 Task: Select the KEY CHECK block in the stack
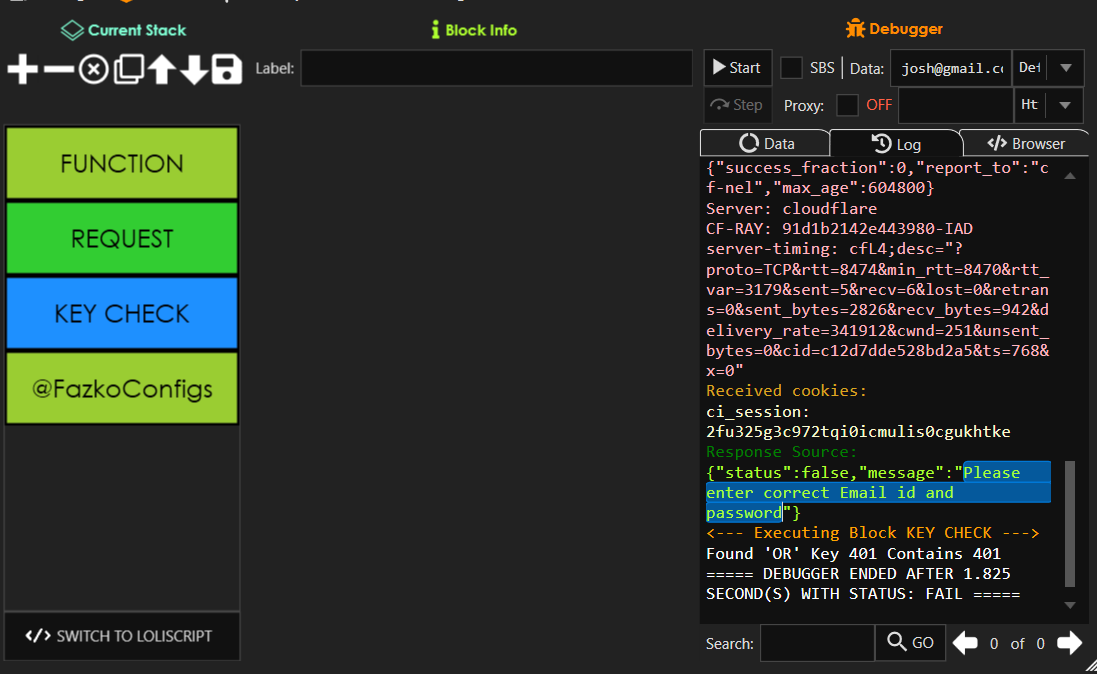tap(121, 313)
